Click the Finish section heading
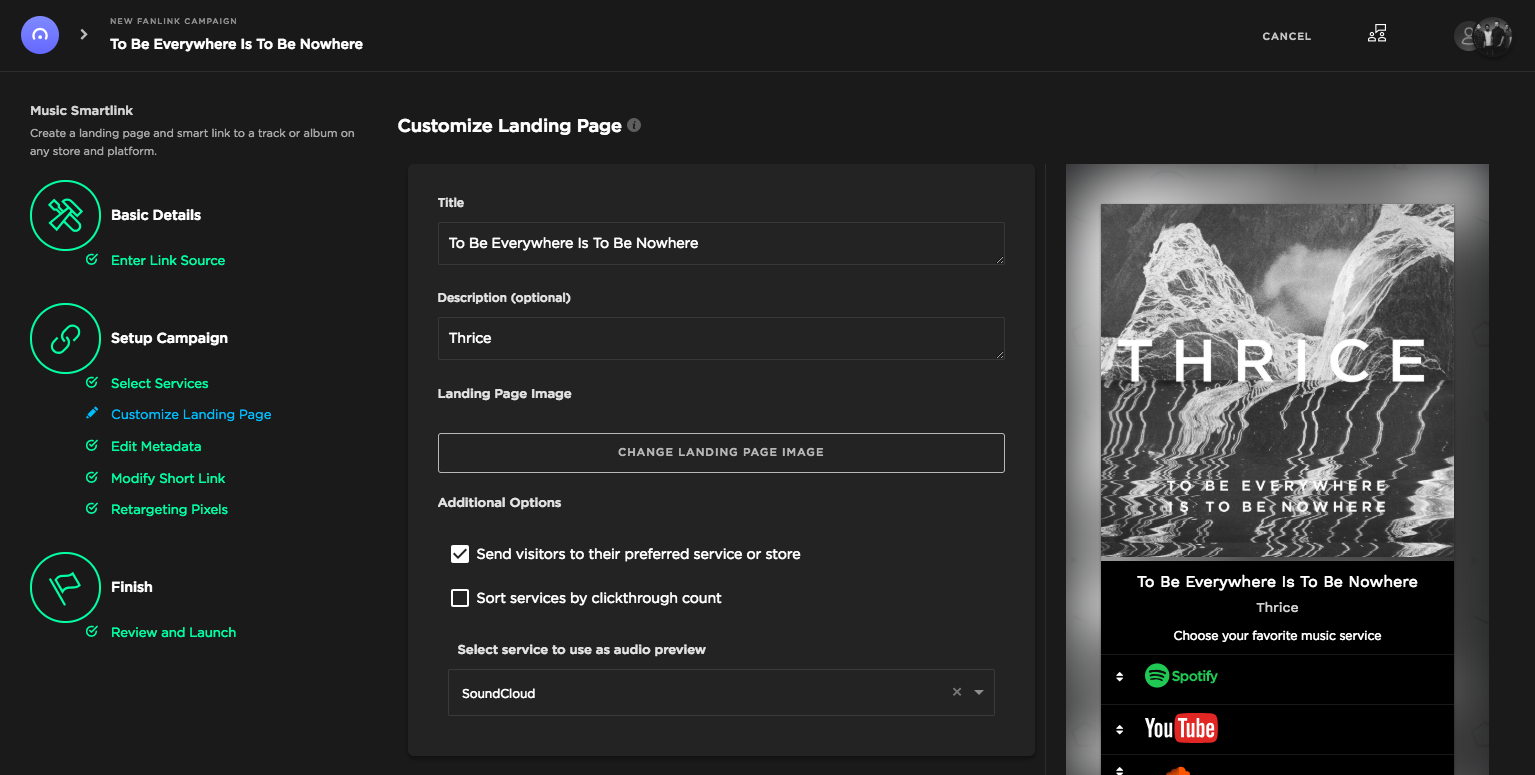This screenshot has width=1535, height=775. [132, 587]
